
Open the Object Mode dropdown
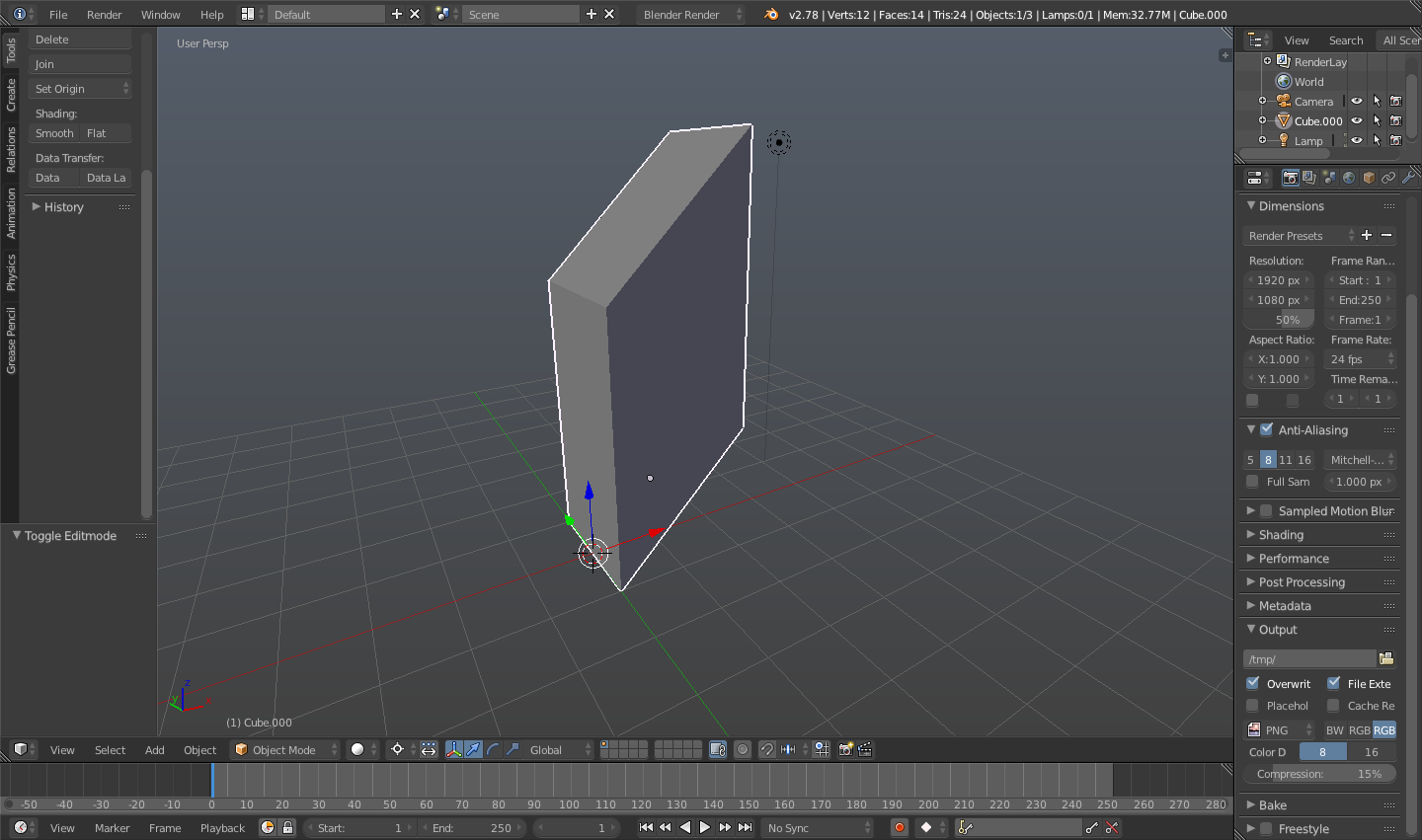(285, 749)
